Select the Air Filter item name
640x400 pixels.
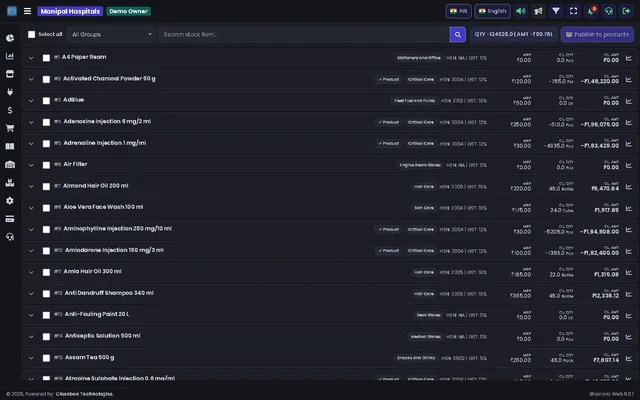click(x=75, y=164)
